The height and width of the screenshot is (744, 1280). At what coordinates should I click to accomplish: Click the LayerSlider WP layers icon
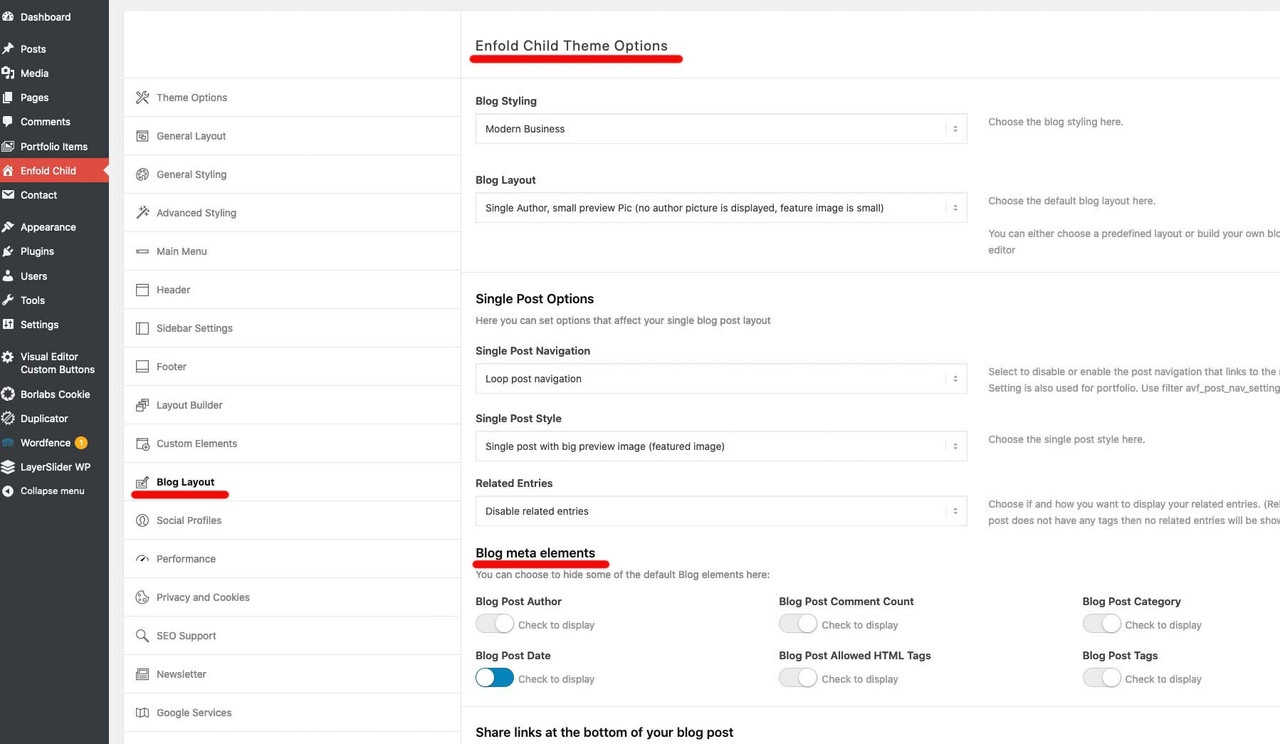8,467
